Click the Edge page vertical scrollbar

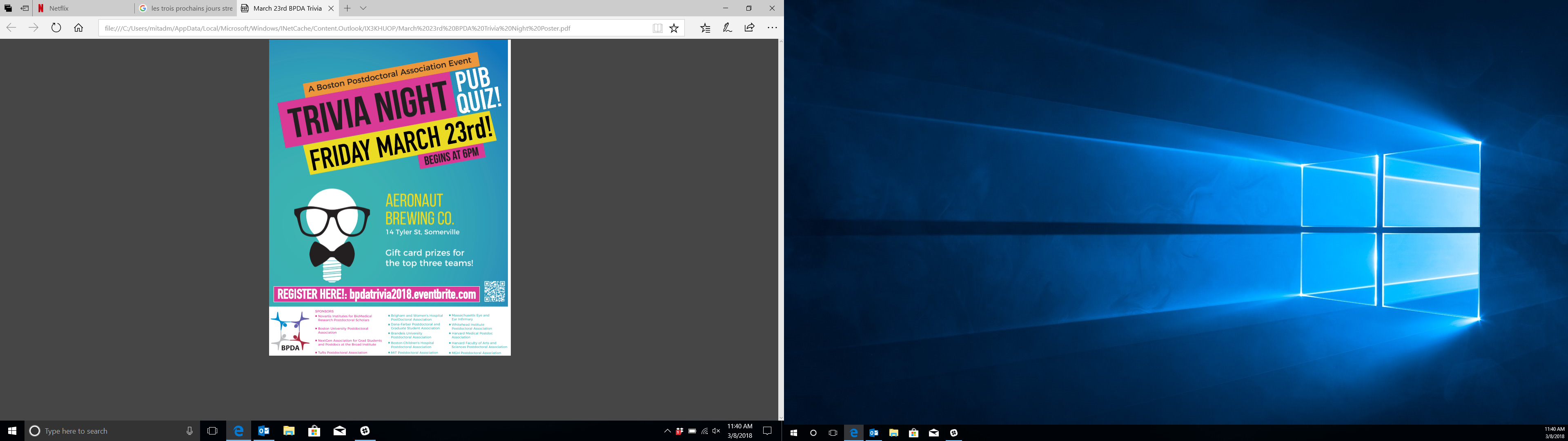click(x=780, y=229)
